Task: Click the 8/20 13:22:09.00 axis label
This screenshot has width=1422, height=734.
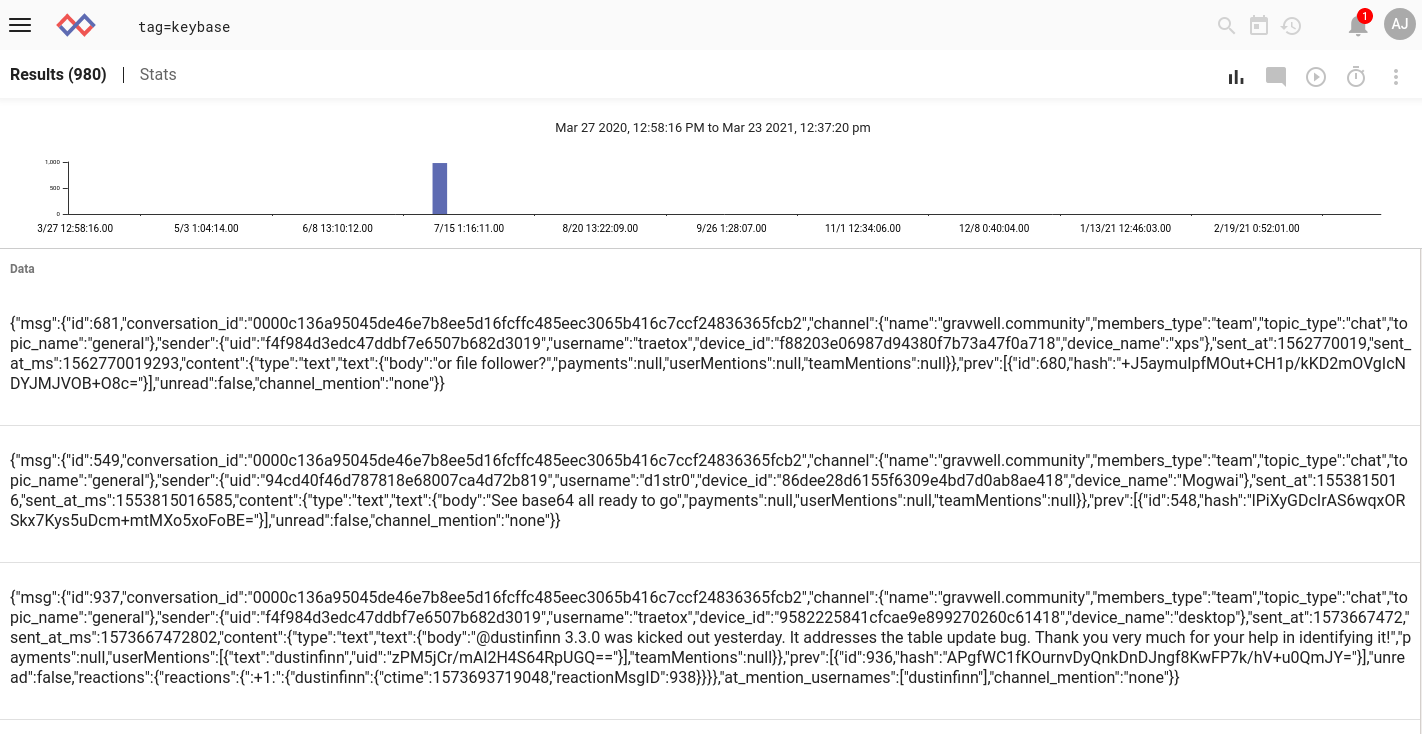Action: tap(600, 229)
